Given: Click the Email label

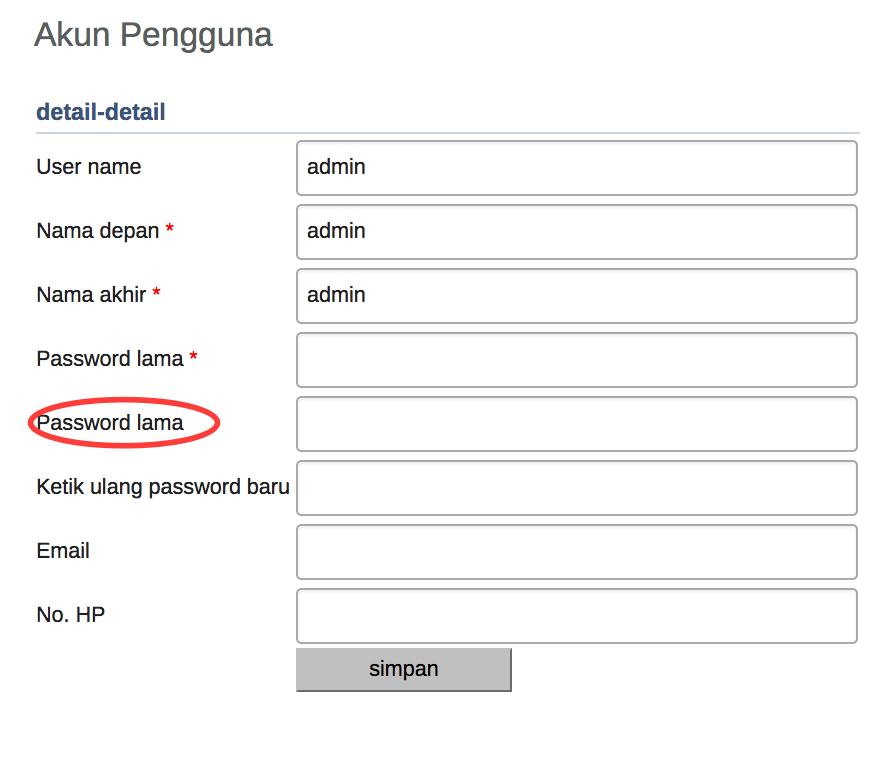Looking at the screenshot, I should pos(63,551).
